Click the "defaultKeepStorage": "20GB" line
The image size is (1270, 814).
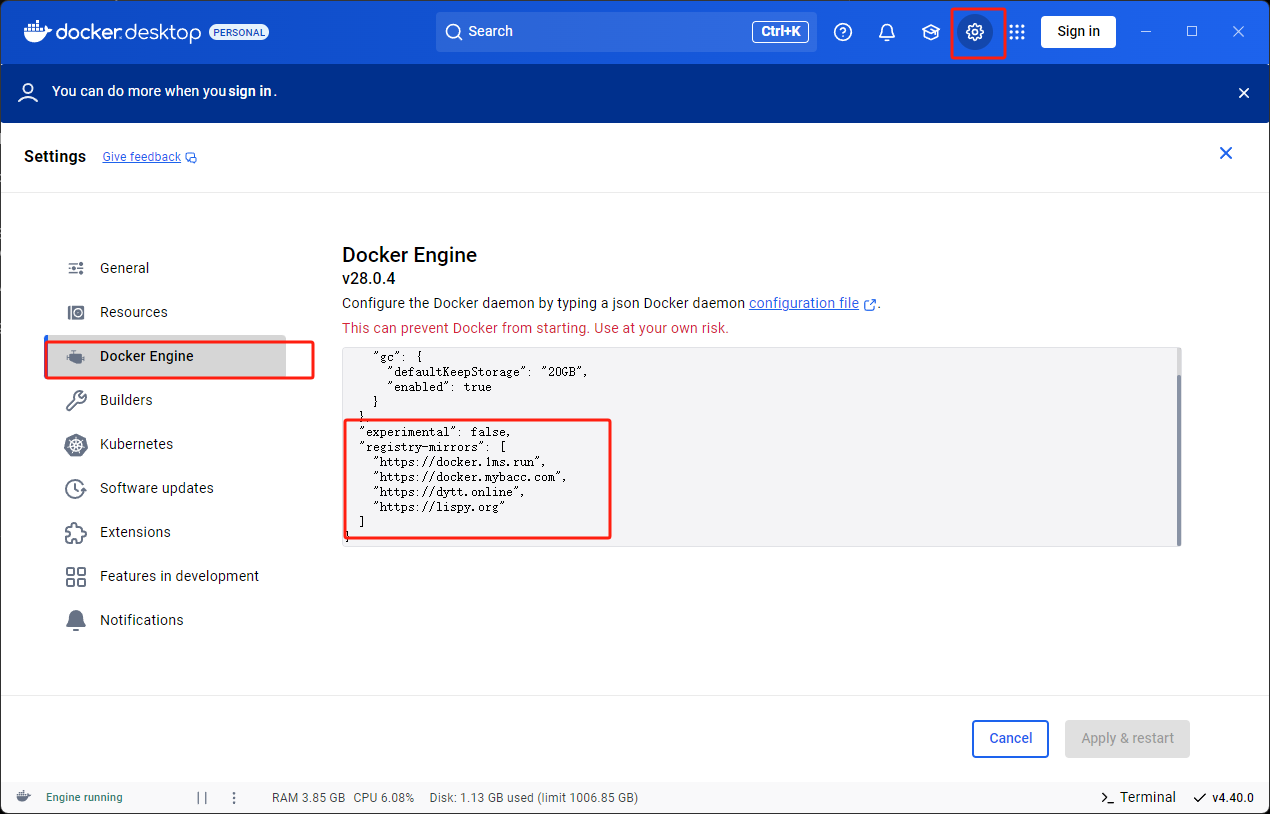[487, 371]
